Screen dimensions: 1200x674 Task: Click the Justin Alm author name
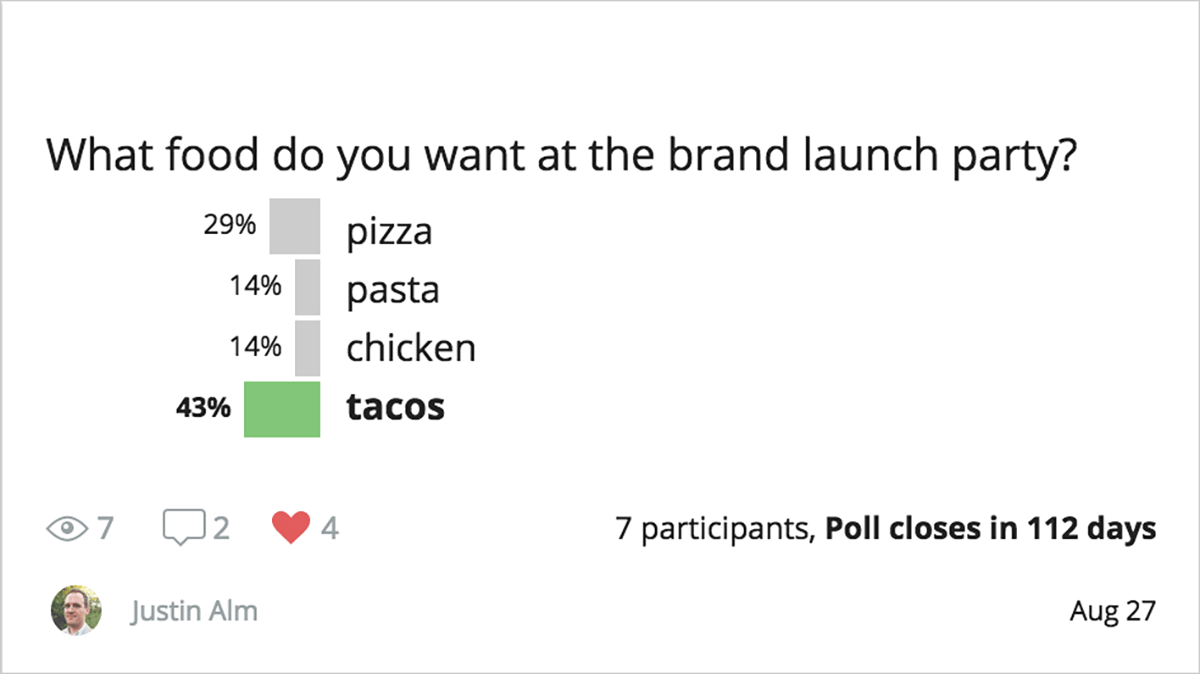(x=194, y=611)
